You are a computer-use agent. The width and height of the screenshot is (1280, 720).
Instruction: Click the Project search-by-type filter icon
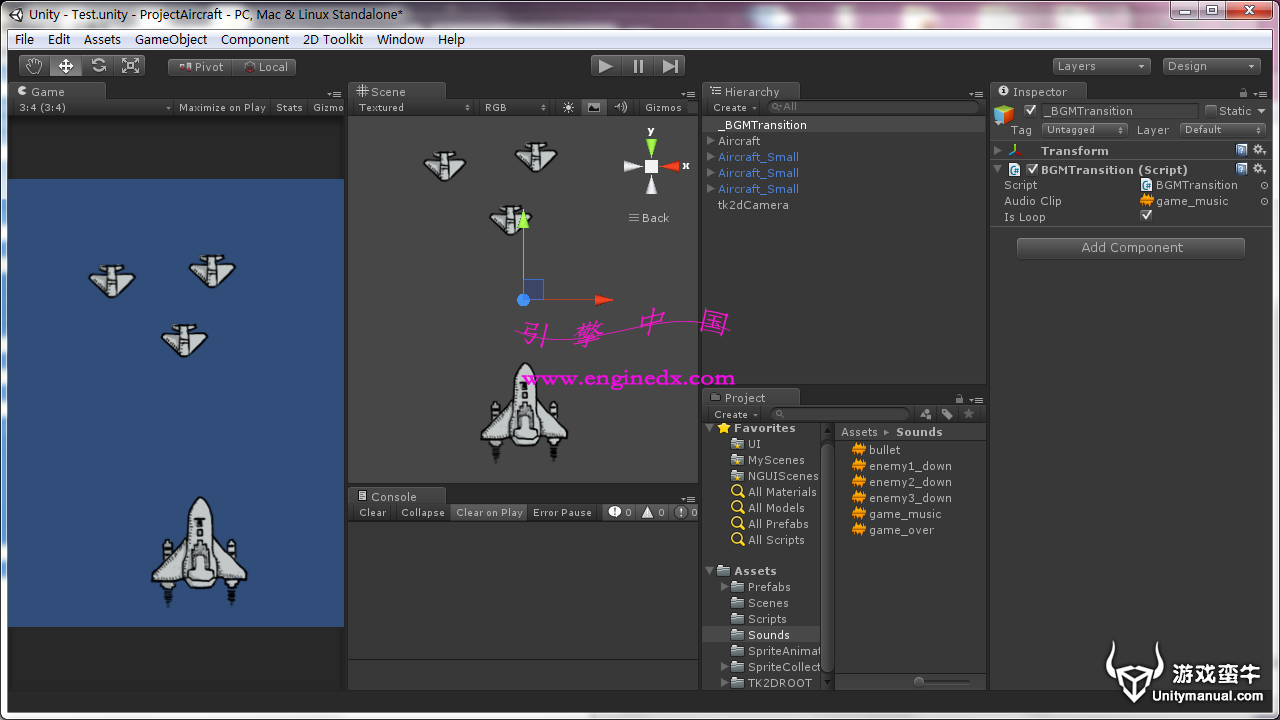click(926, 414)
